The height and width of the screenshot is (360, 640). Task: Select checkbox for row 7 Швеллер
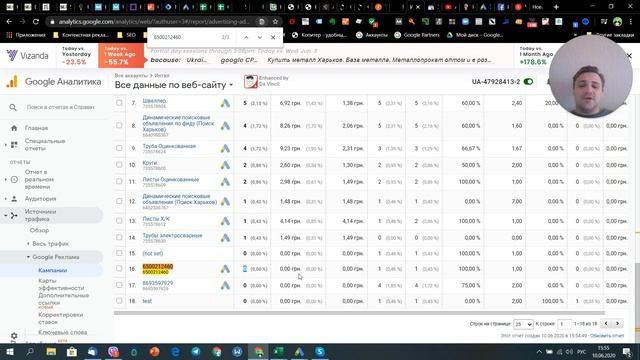(119, 103)
